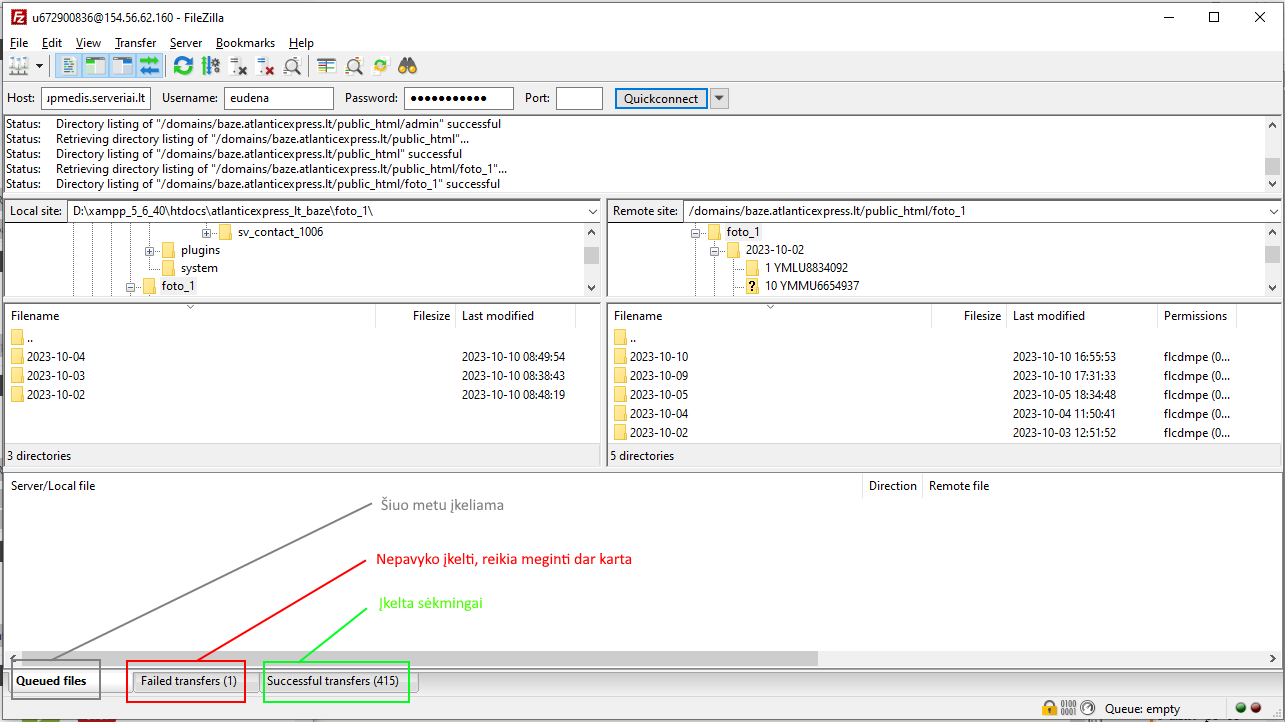This screenshot has height=722, width=1285.
Task: Open Quickconnect history dropdown arrow
Action: [x=719, y=98]
